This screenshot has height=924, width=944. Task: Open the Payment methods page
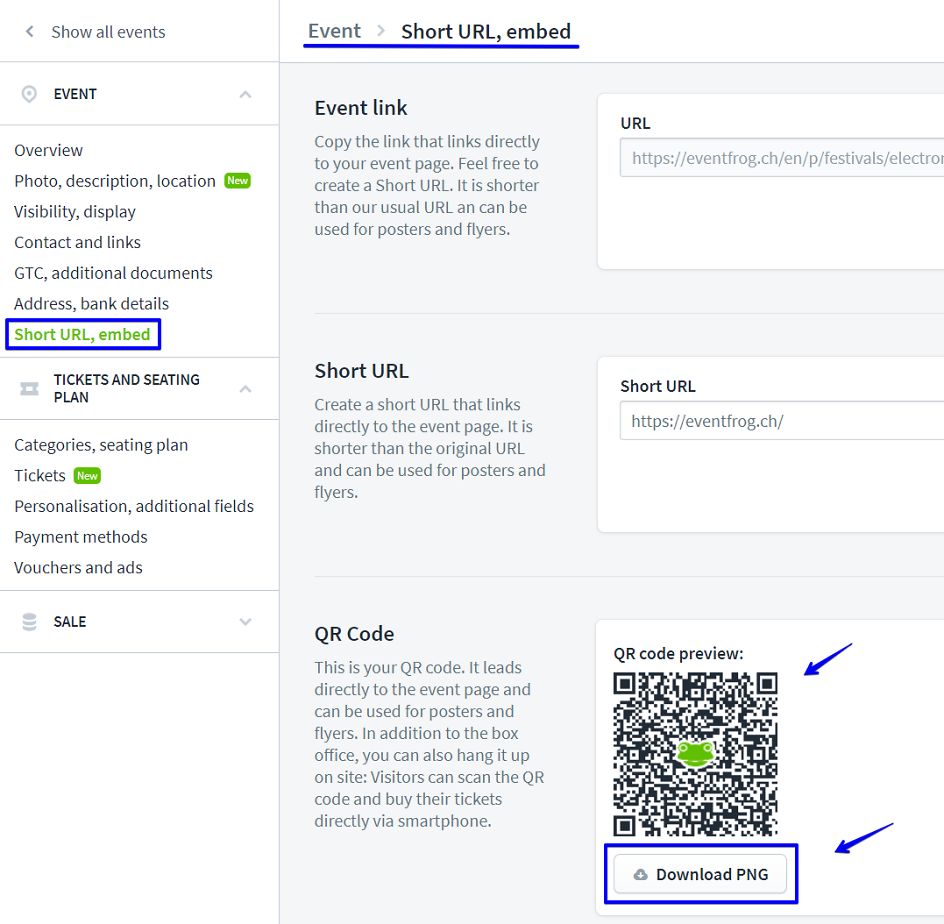(80, 537)
